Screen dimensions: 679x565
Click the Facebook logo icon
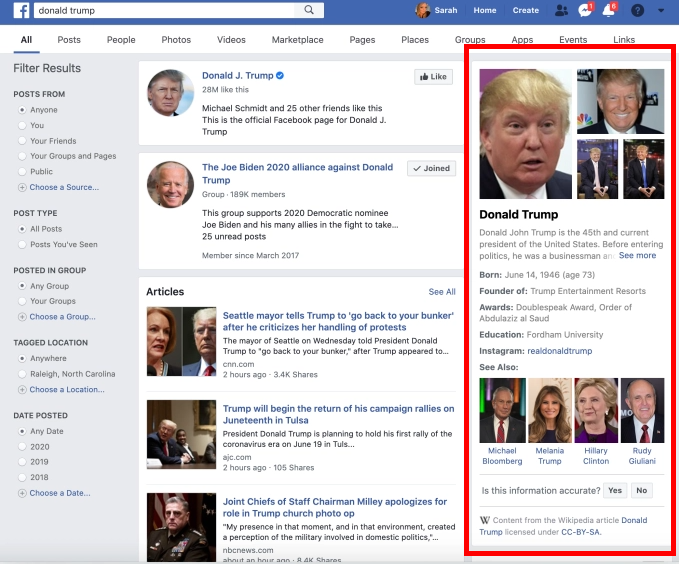[21, 10]
